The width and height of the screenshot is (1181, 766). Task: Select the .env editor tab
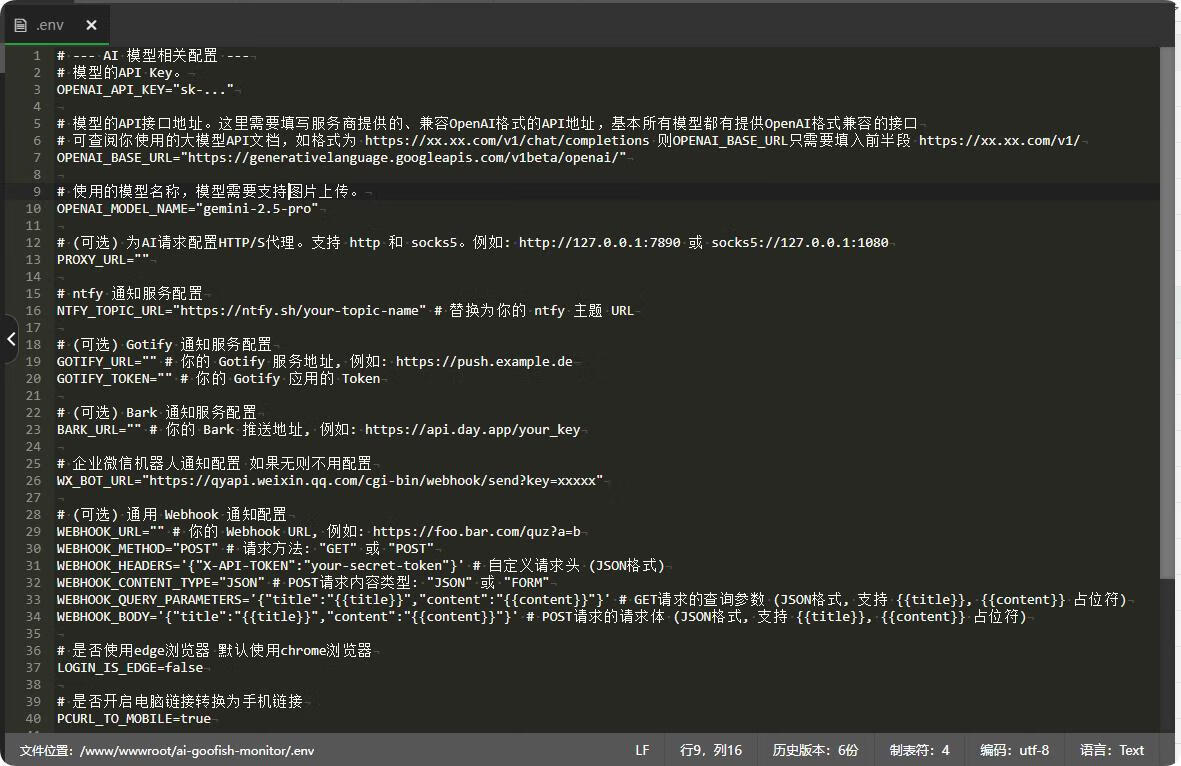57,25
